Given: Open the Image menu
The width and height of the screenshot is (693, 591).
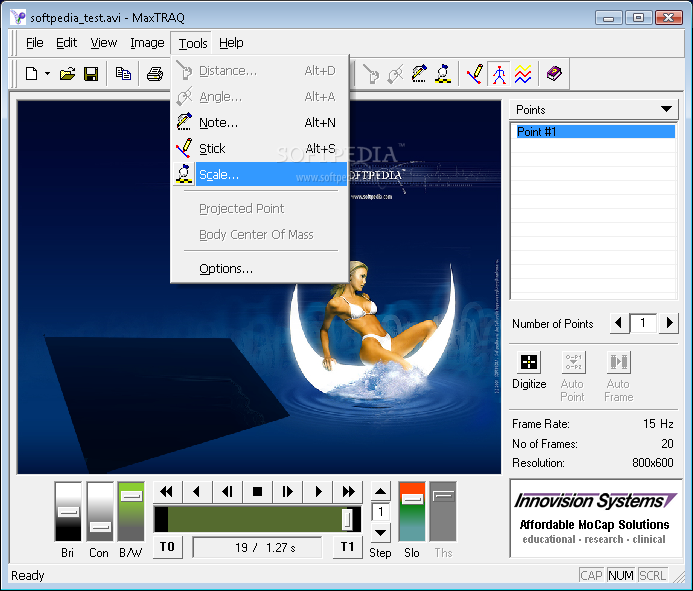Looking at the screenshot, I should [147, 43].
